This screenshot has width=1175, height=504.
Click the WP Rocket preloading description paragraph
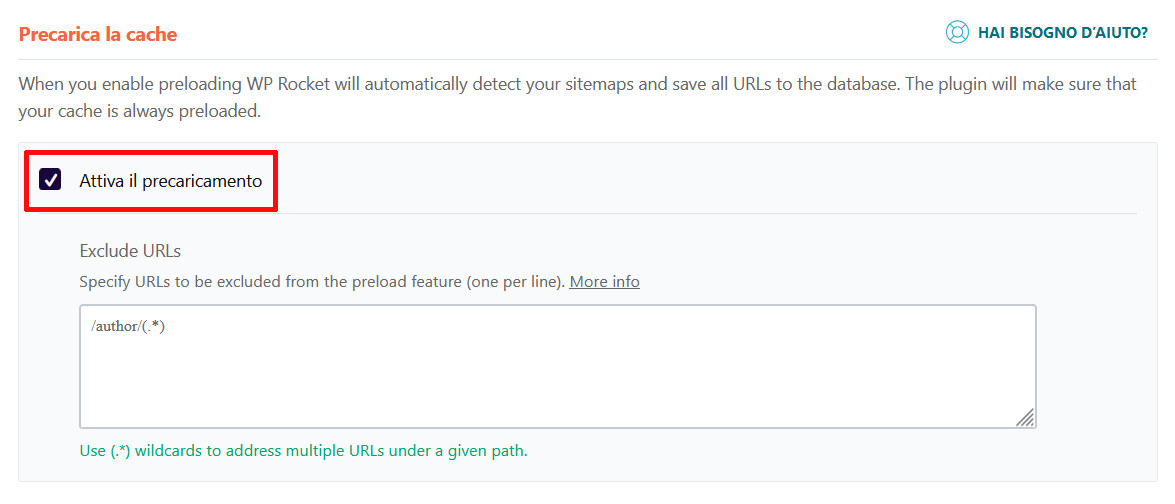(x=577, y=97)
